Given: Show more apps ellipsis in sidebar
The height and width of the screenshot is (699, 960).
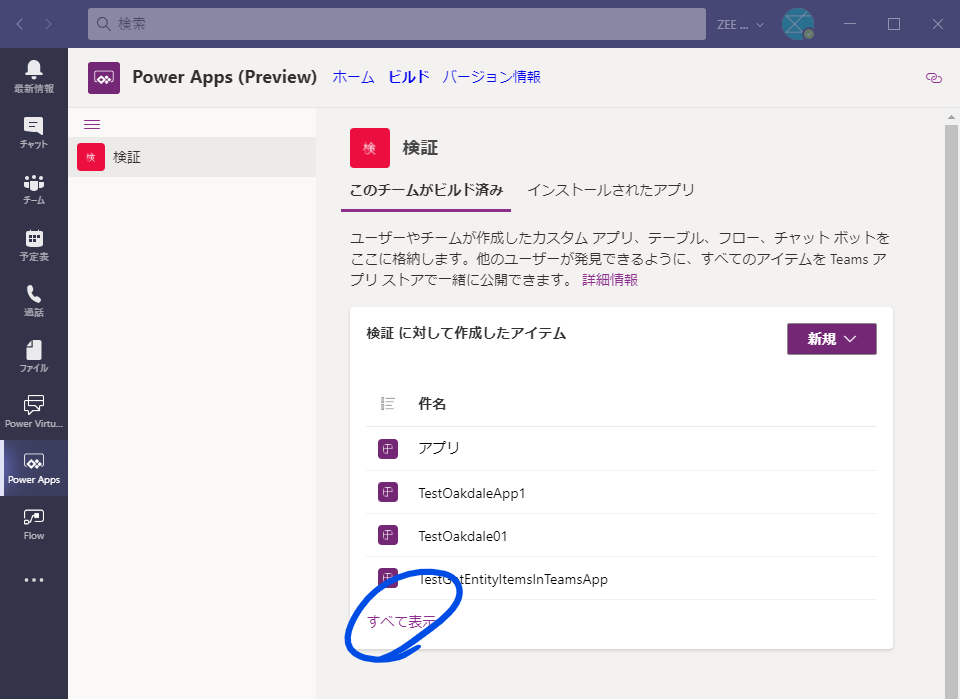Looking at the screenshot, I should (34, 580).
